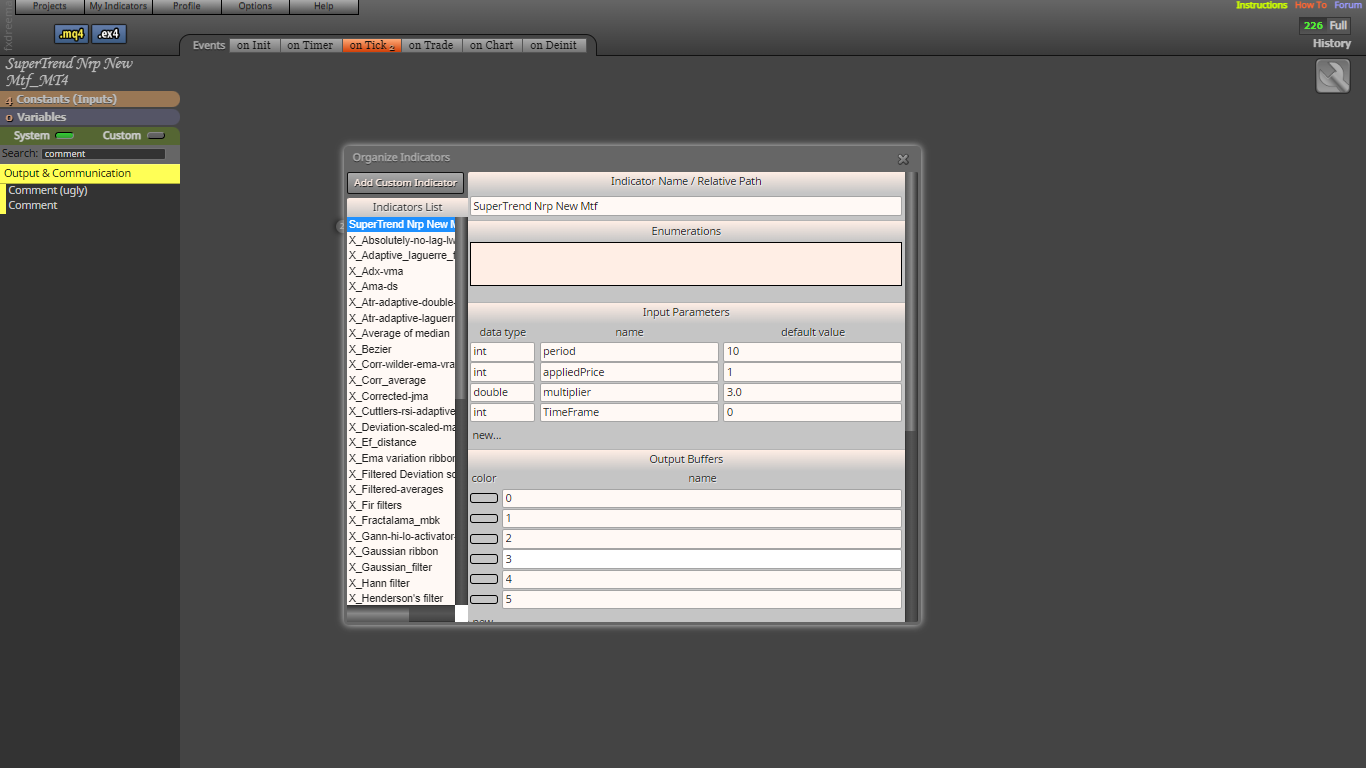This screenshot has height=768, width=1366.
Task: Open the wrench settings icon
Action: tap(1333, 77)
